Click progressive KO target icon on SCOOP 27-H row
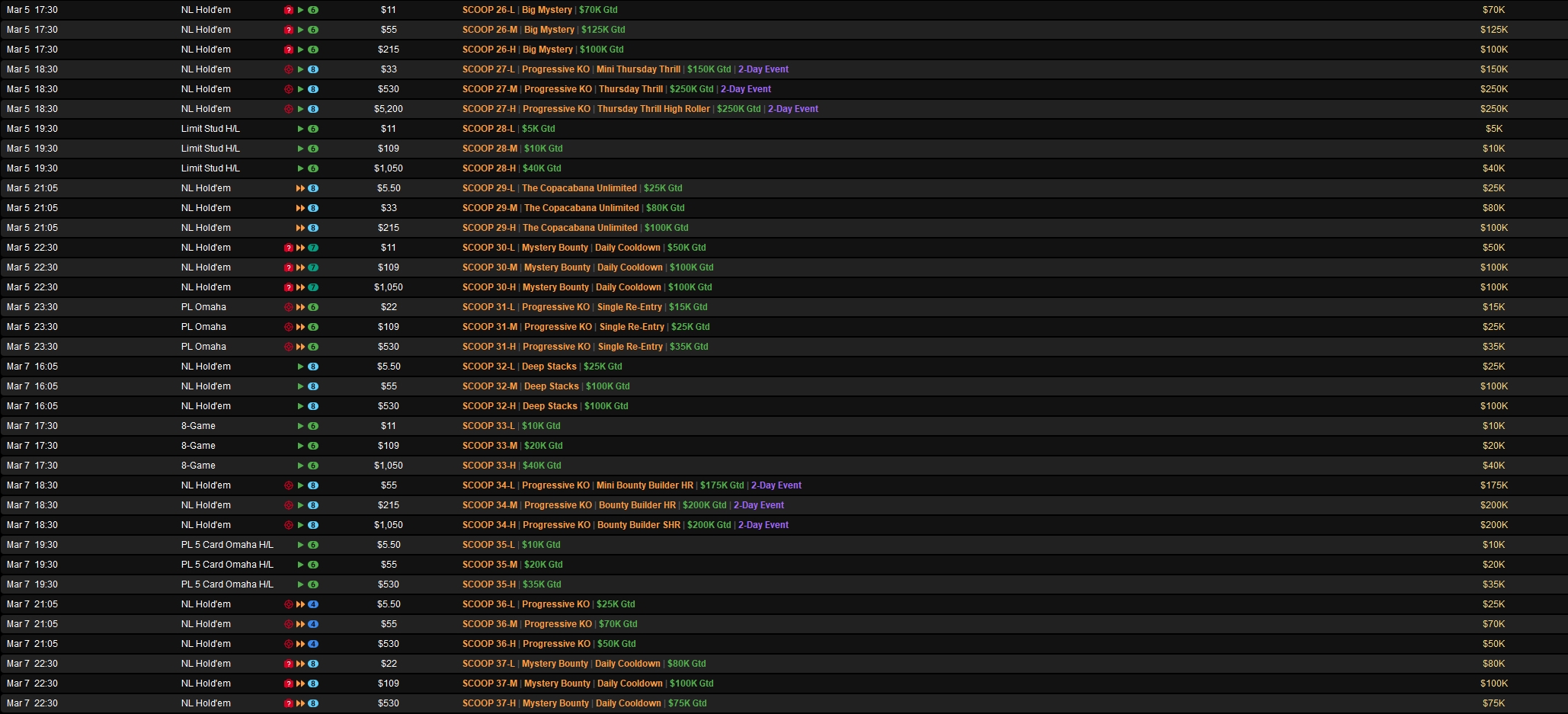 289,109
